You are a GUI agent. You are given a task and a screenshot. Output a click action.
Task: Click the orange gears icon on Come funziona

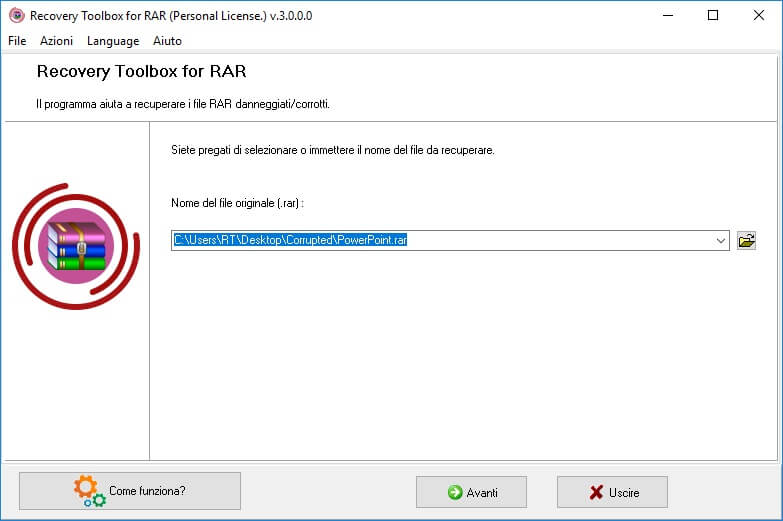(x=89, y=491)
